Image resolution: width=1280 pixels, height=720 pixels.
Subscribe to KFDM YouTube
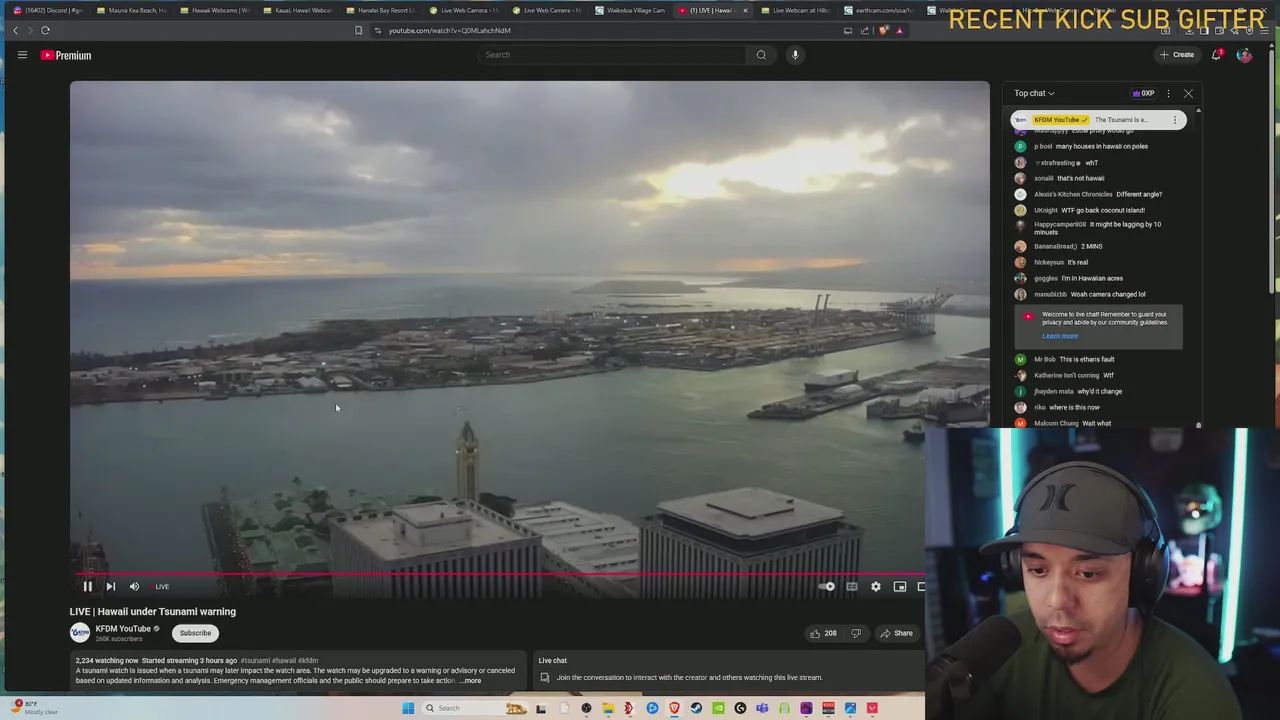pos(195,633)
